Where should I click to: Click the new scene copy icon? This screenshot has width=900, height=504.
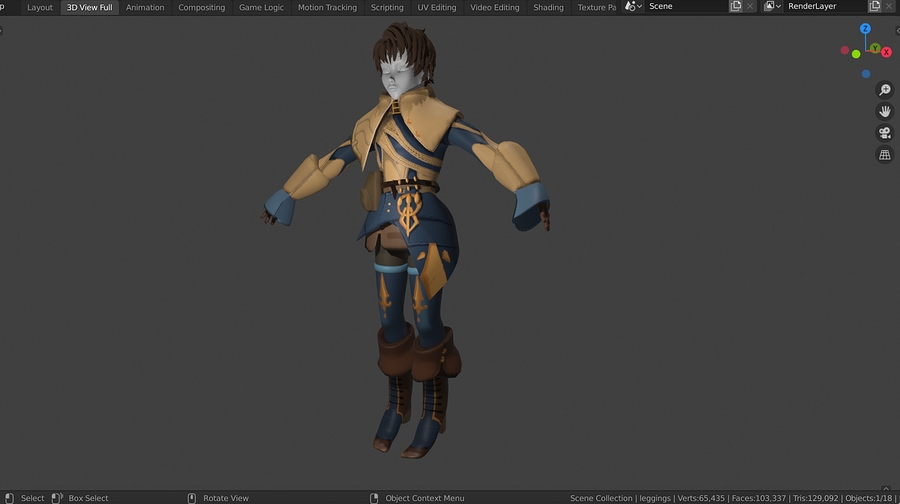[736, 7]
